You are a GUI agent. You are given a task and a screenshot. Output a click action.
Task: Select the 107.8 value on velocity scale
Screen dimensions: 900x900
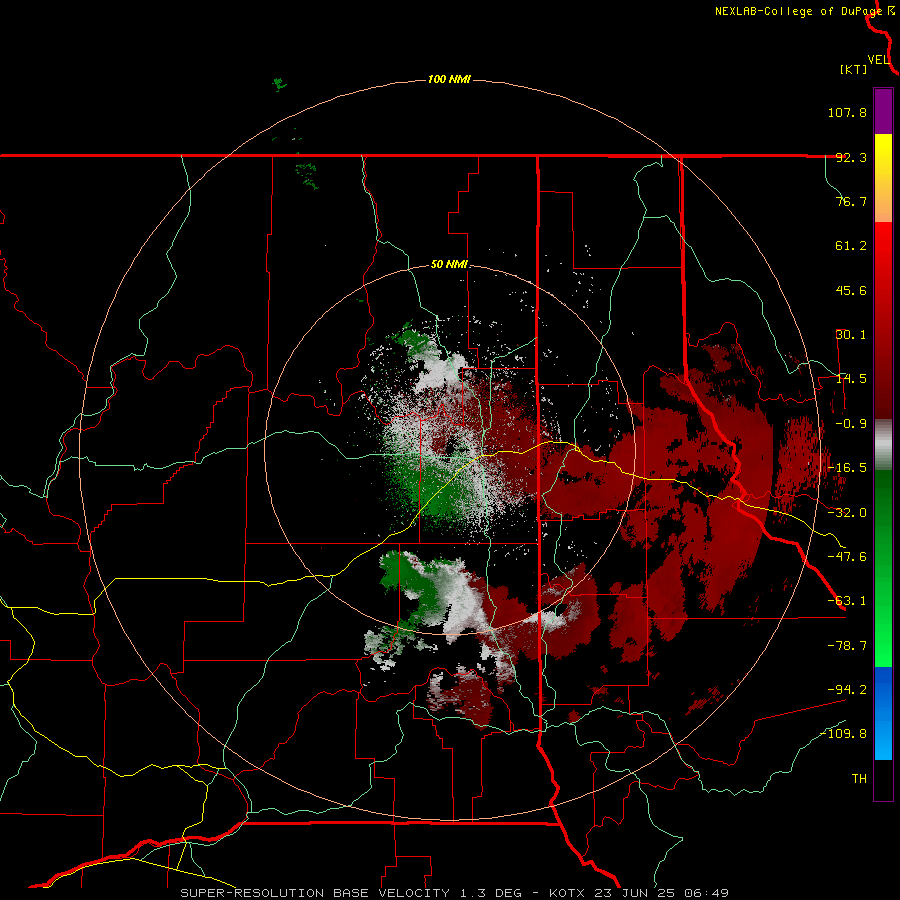(x=847, y=112)
